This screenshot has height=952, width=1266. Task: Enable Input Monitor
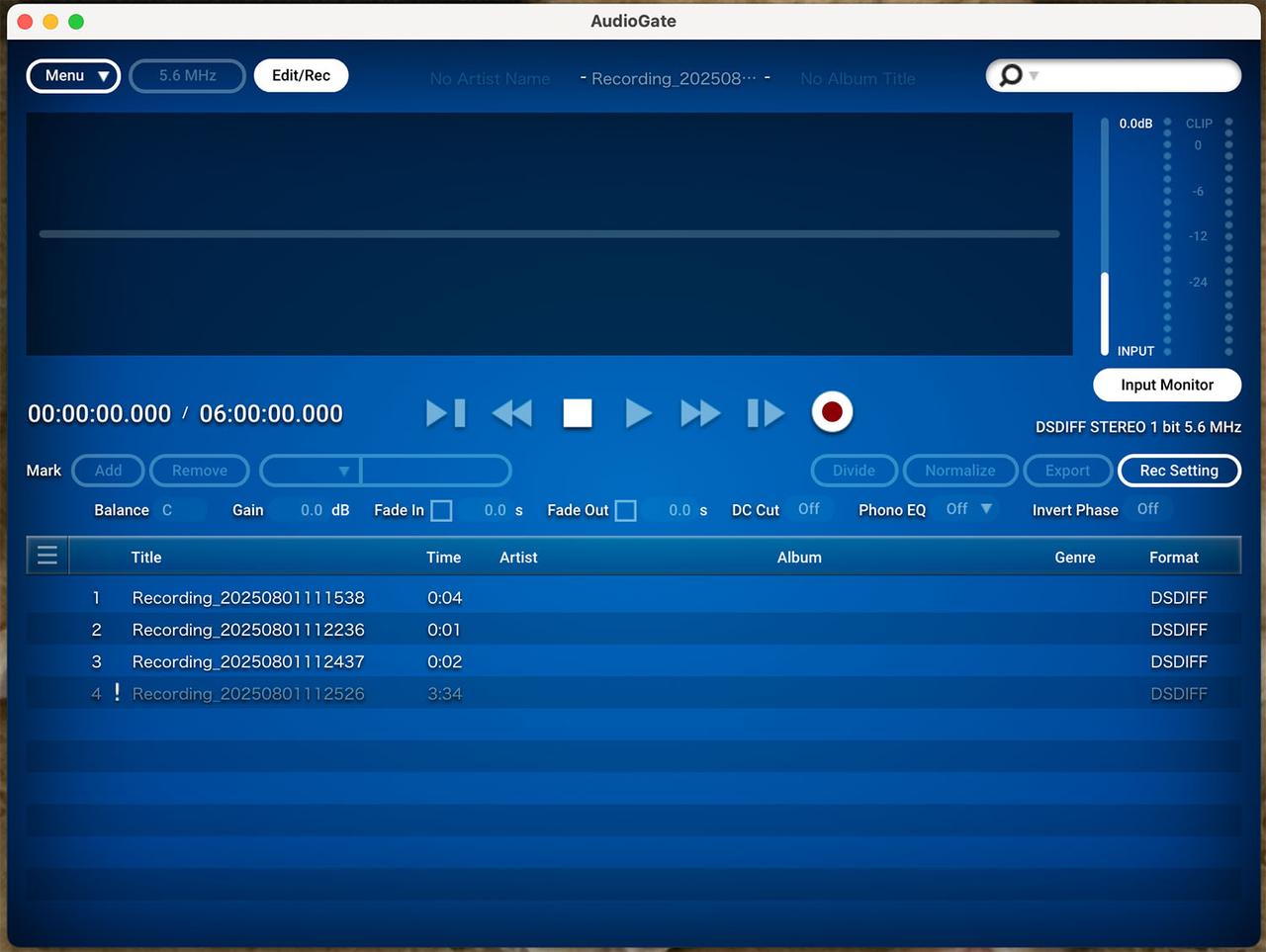pyautogui.click(x=1166, y=385)
